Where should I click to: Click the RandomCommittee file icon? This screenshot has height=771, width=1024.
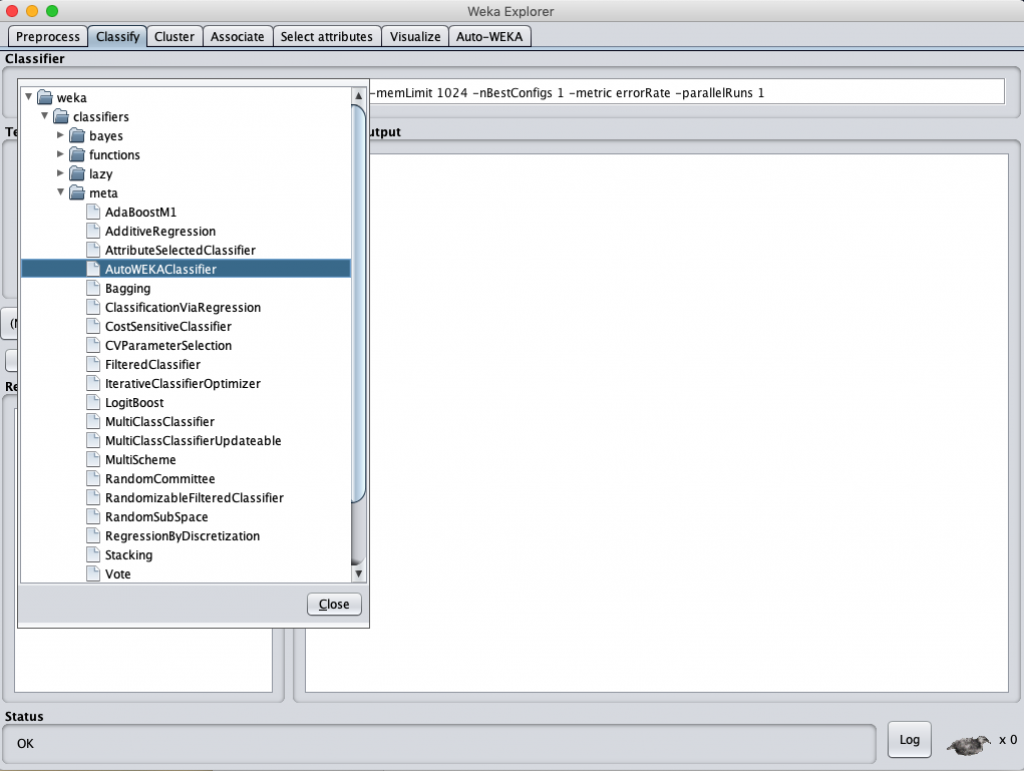pyautogui.click(x=93, y=478)
